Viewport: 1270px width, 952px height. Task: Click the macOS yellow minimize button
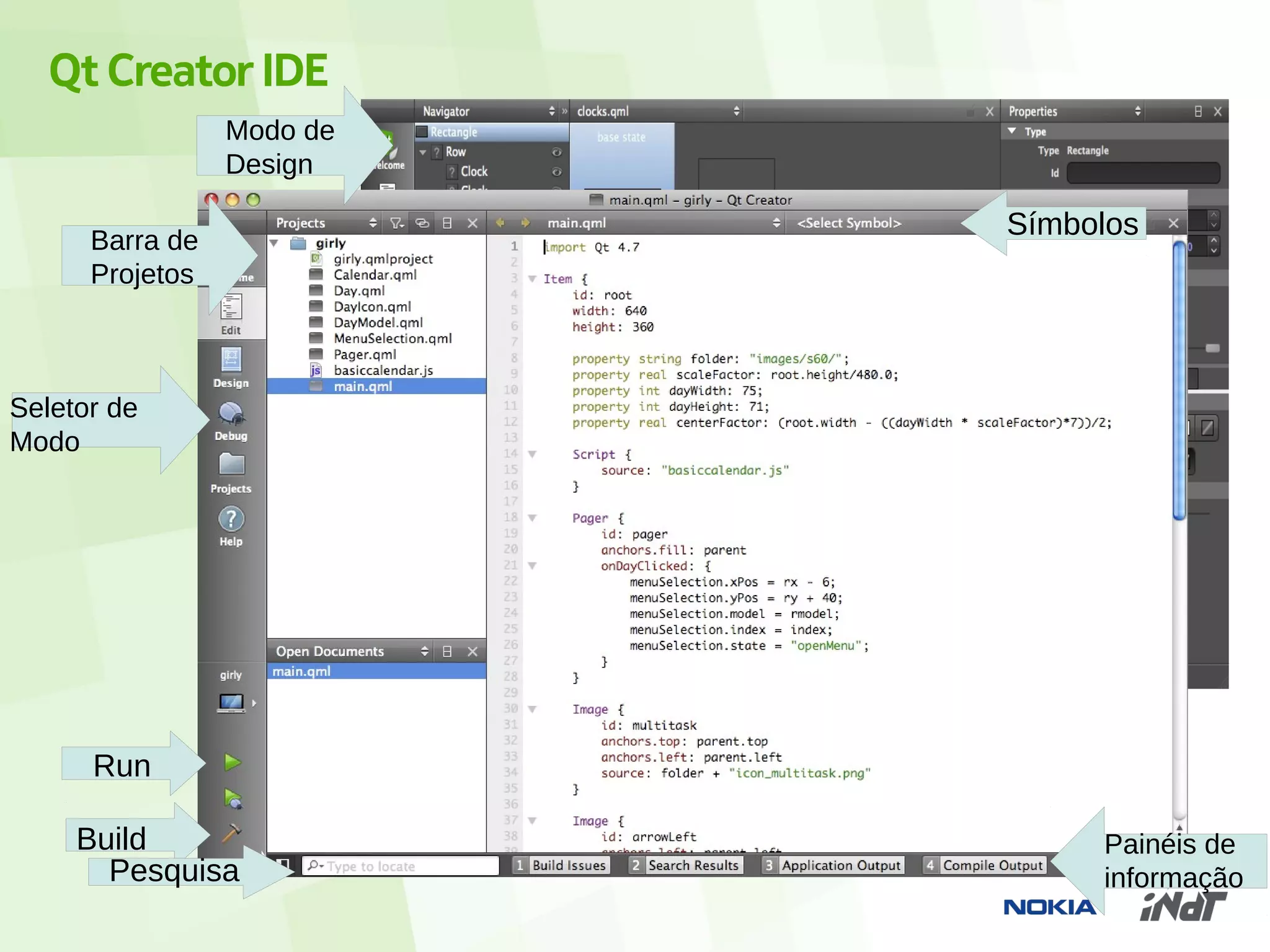pos(233,200)
